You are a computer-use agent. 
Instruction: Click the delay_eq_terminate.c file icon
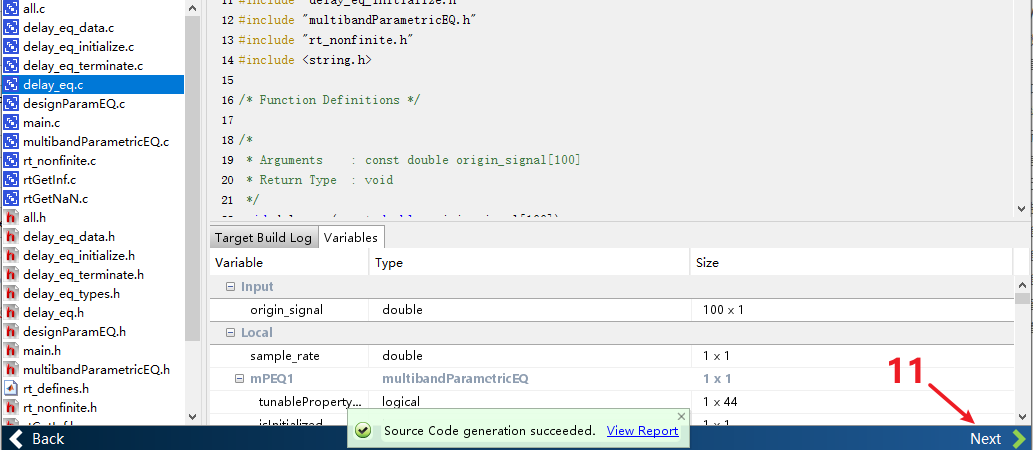(11, 66)
